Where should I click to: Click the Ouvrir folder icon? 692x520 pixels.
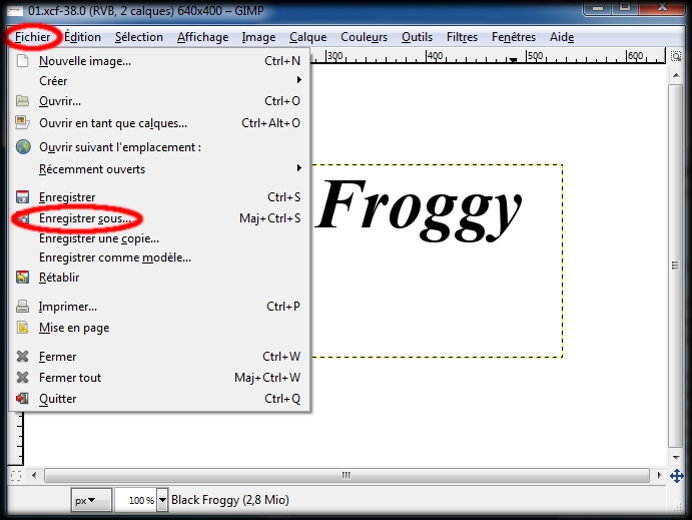coord(22,101)
